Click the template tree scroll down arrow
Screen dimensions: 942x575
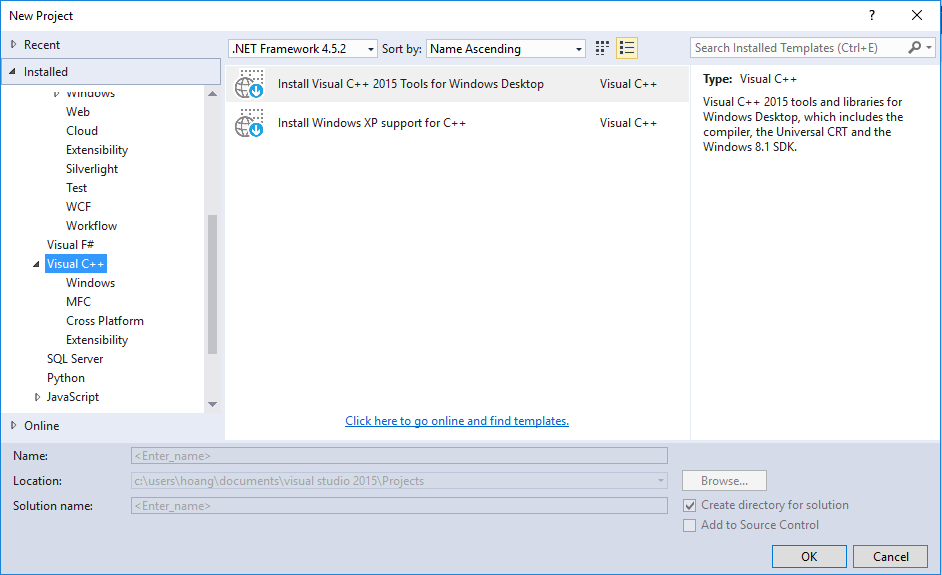click(x=212, y=404)
